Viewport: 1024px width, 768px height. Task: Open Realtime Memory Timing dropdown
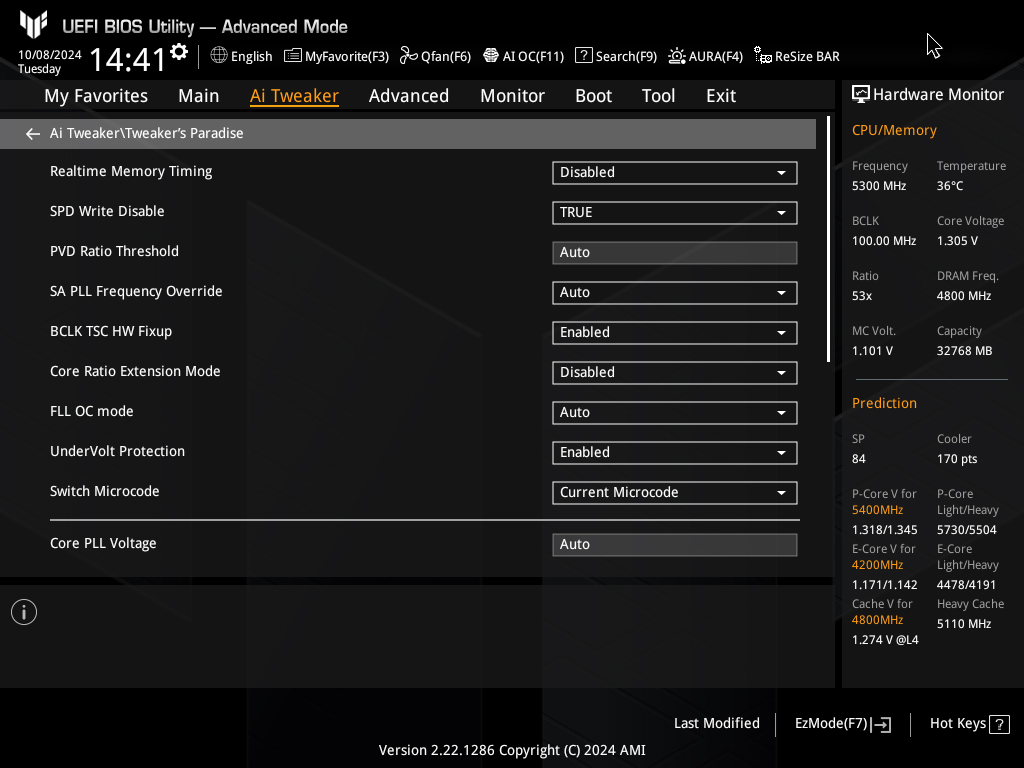click(675, 173)
